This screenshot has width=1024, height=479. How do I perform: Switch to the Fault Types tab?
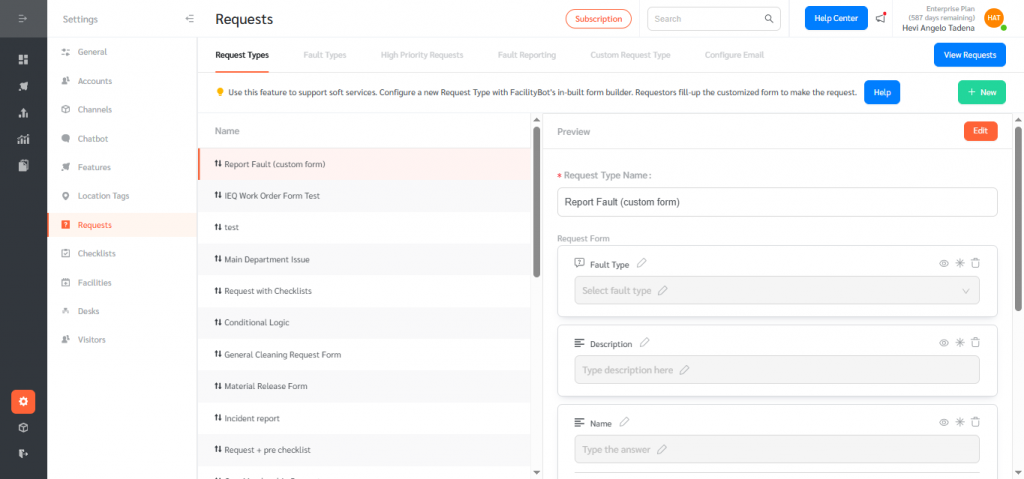[324, 55]
